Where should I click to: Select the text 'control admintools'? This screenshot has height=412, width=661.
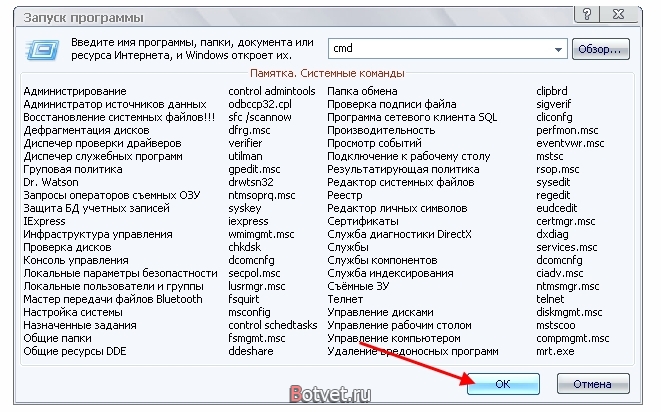[x=272, y=91]
